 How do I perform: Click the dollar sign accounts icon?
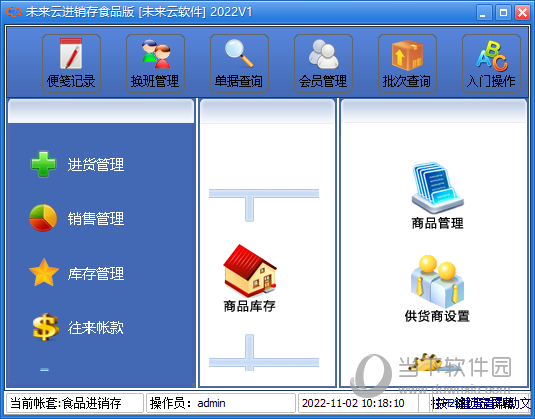45,327
